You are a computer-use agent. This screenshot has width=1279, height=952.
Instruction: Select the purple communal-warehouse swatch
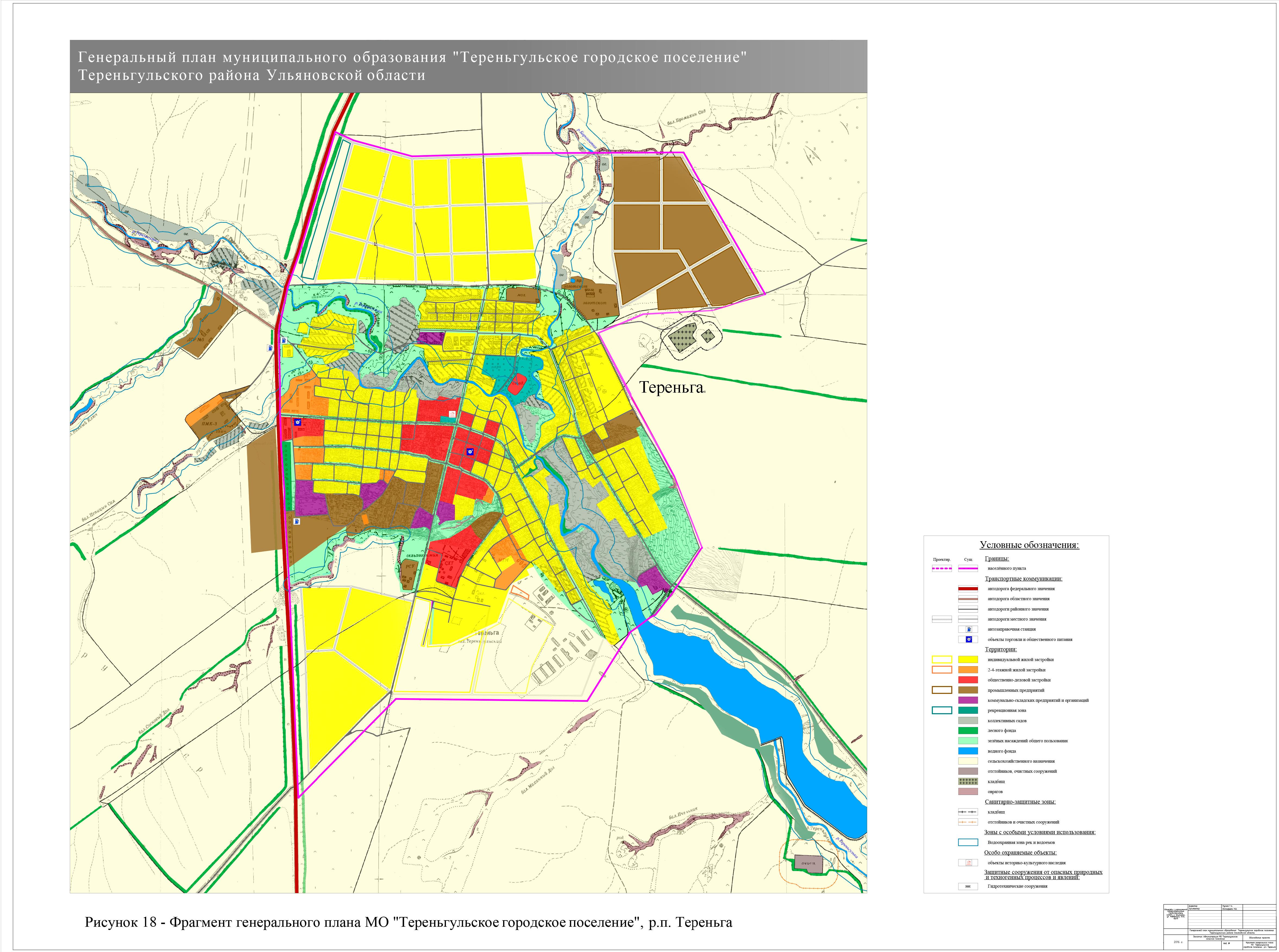click(x=968, y=700)
